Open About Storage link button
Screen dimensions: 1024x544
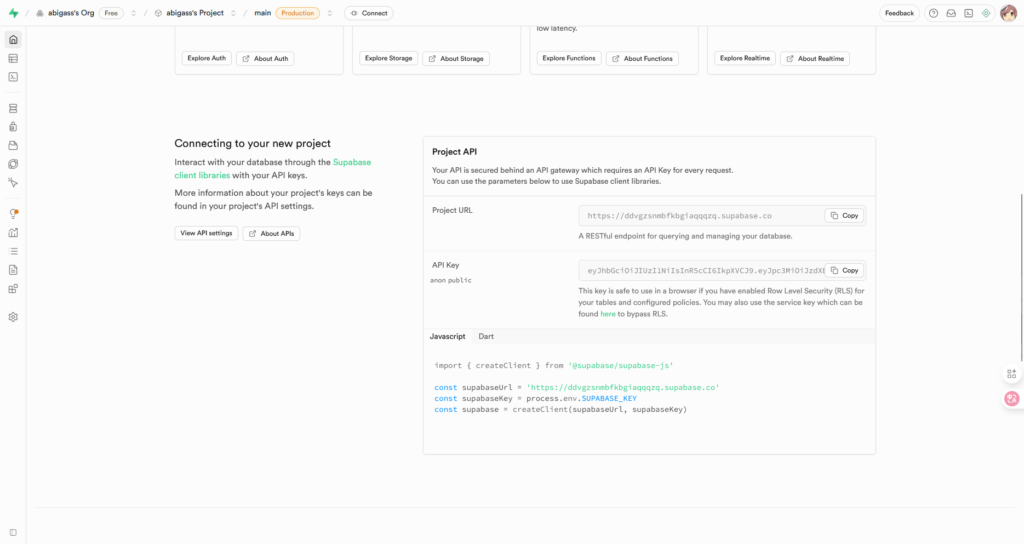tap(456, 59)
